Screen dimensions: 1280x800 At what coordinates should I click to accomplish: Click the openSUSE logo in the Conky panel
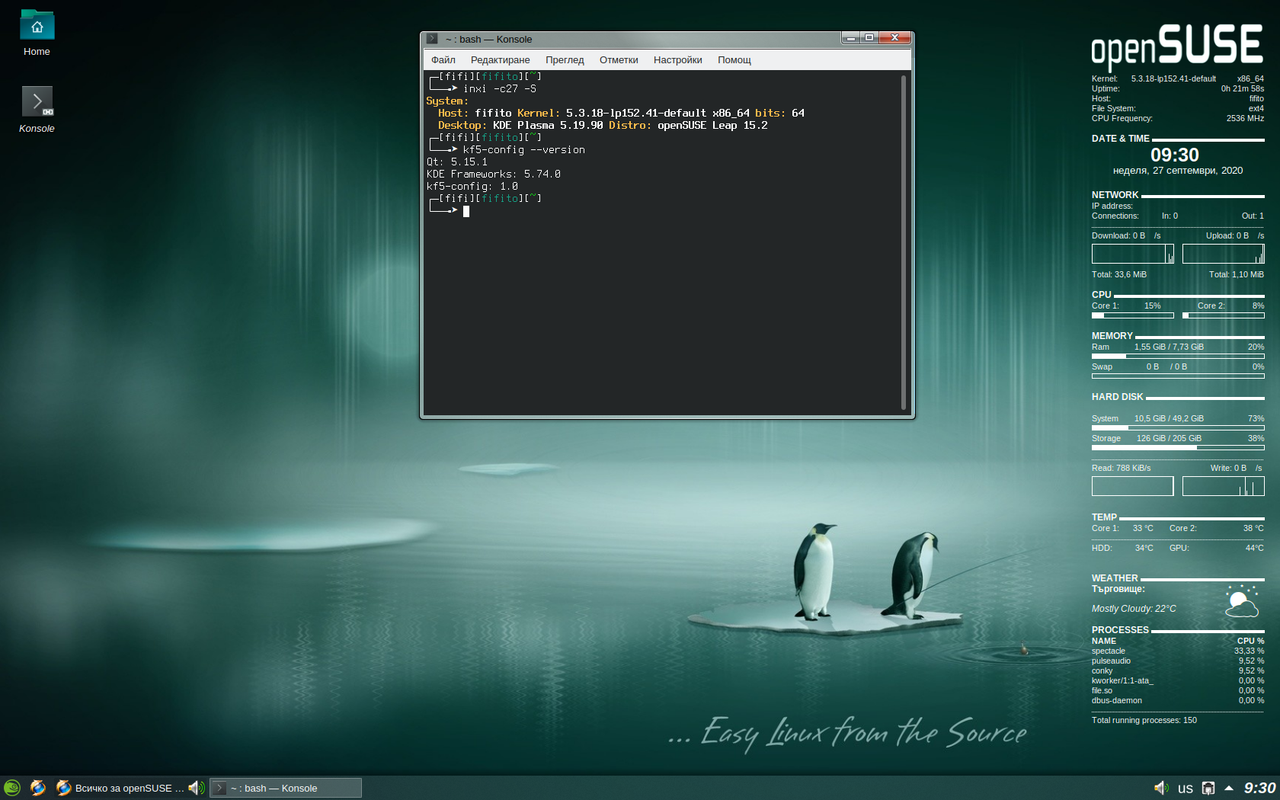coord(1177,47)
